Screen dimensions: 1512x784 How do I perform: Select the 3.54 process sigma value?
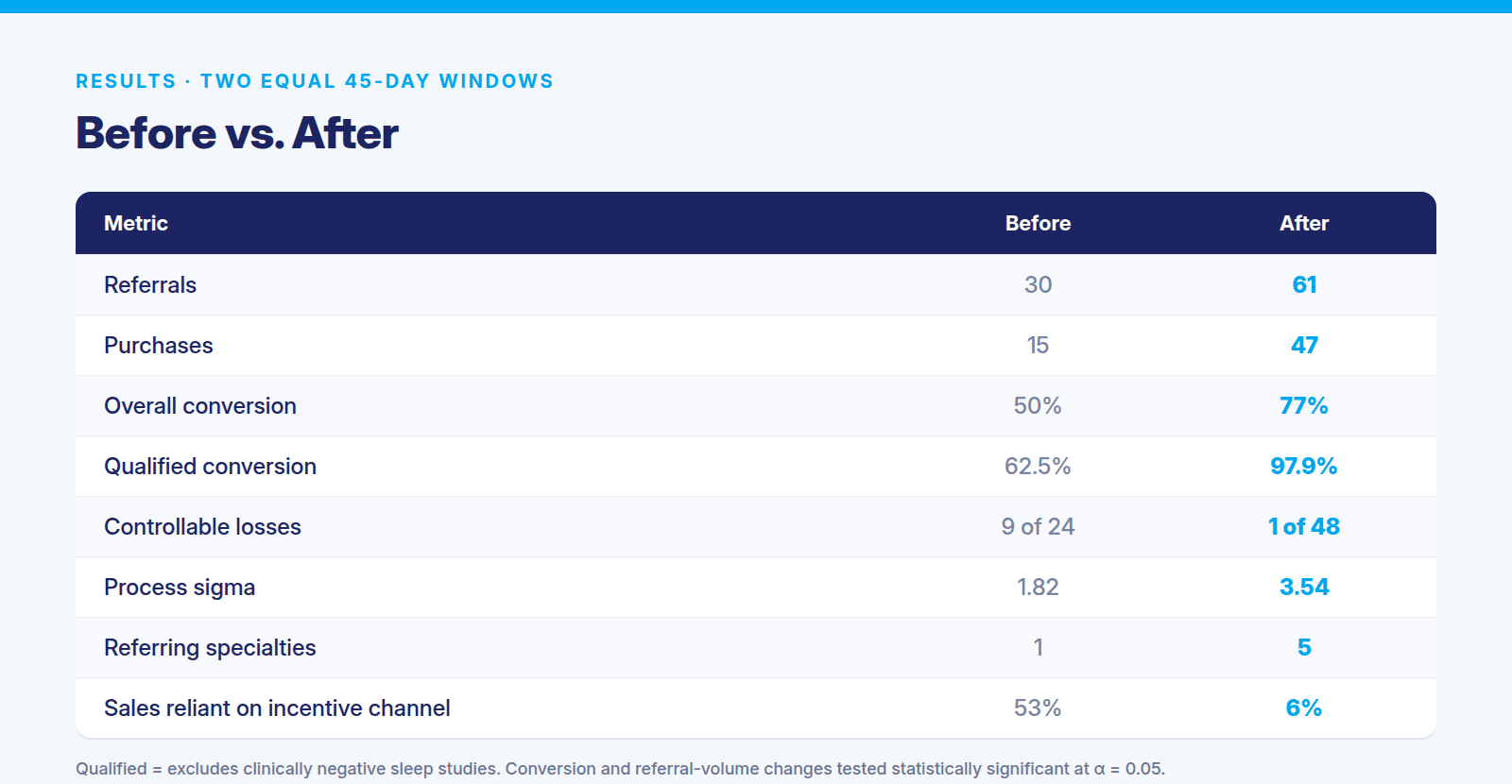click(1304, 587)
